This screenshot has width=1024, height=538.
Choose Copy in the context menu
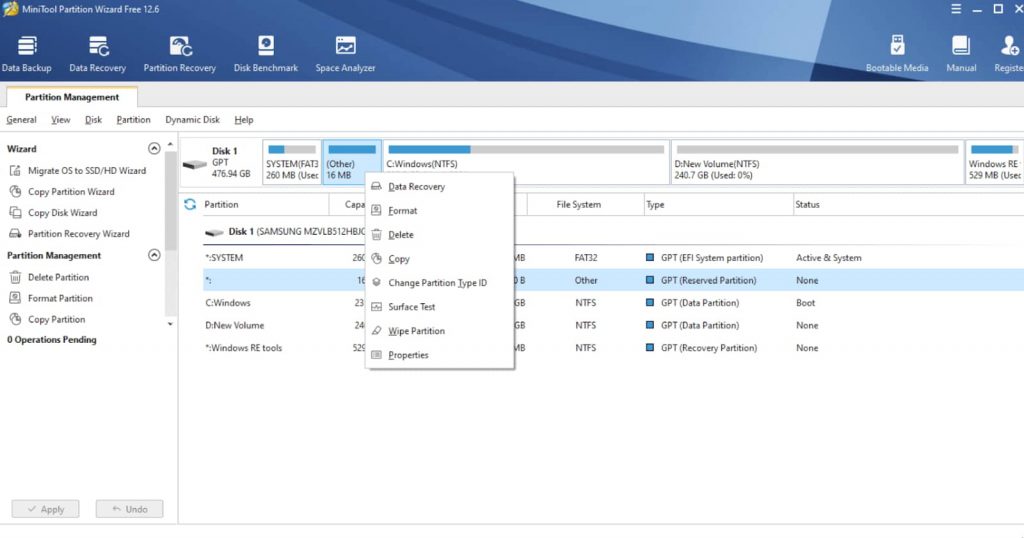coord(440,259)
